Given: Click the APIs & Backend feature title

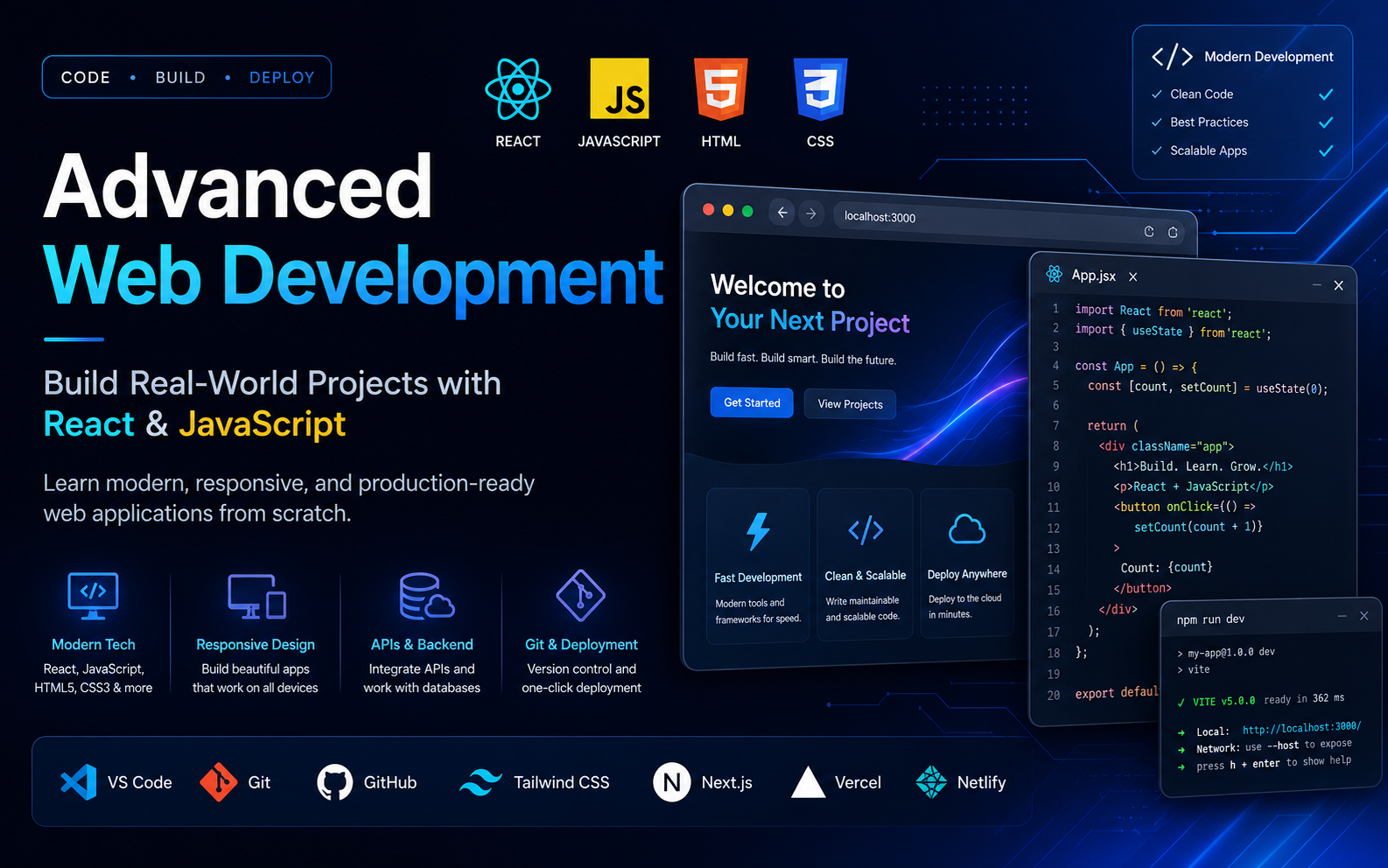Looking at the screenshot, I should (x=422, y=644).
